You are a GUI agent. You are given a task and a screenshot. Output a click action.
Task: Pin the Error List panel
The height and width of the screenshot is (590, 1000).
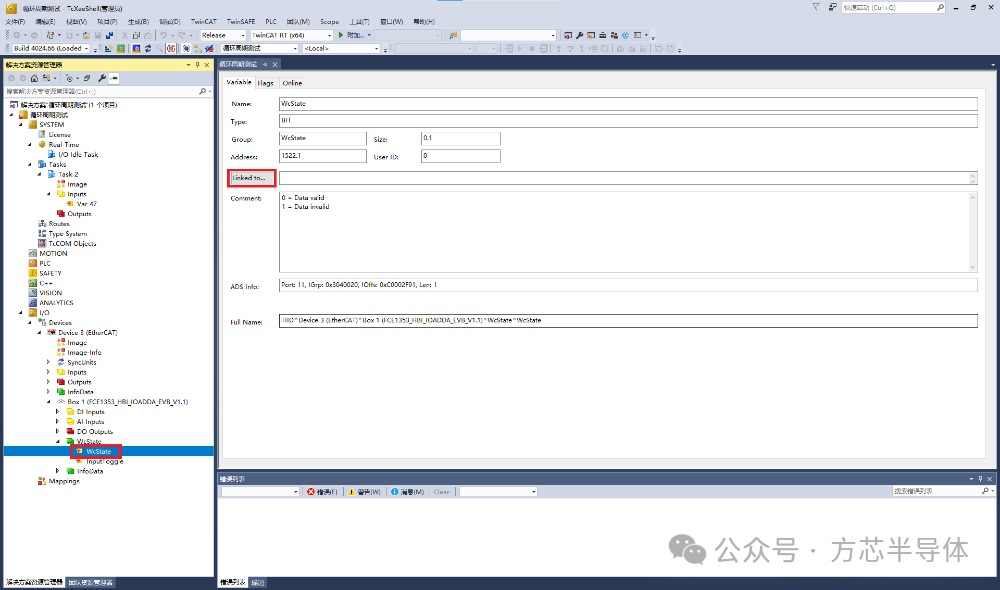[980, 479]
